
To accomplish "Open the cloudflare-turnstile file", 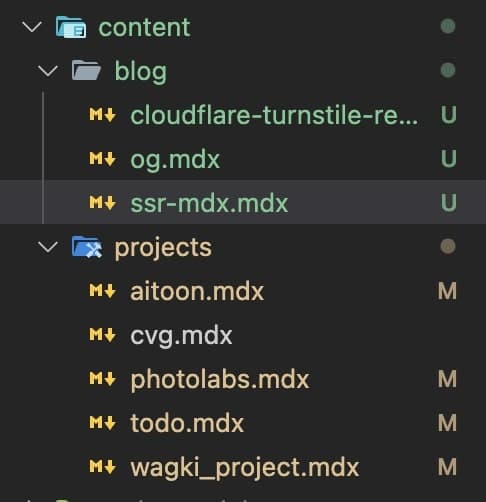I will [274, 115].
